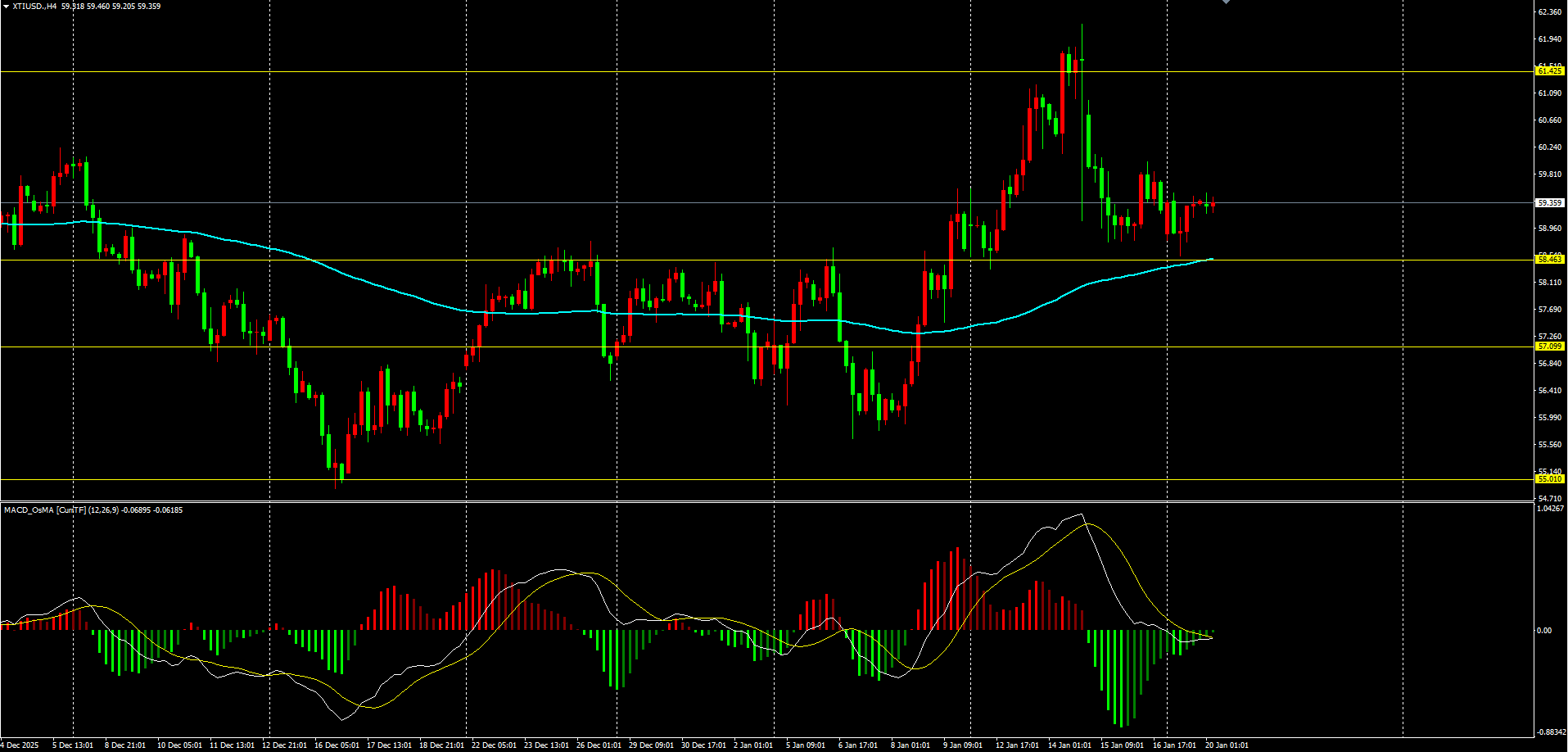Select the yellow 55.010 price level tag
The width and height of the screenshot is (1568, 752).
pyautogui.click(x=1549, y=479)
